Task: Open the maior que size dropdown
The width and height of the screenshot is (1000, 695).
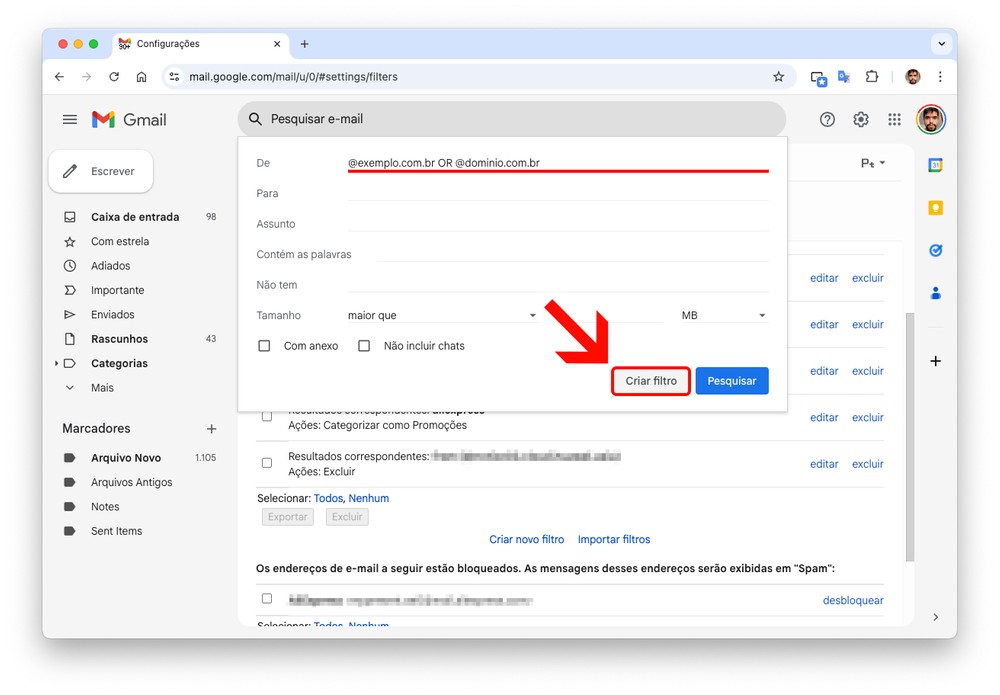Action: [x=442, y=315]
